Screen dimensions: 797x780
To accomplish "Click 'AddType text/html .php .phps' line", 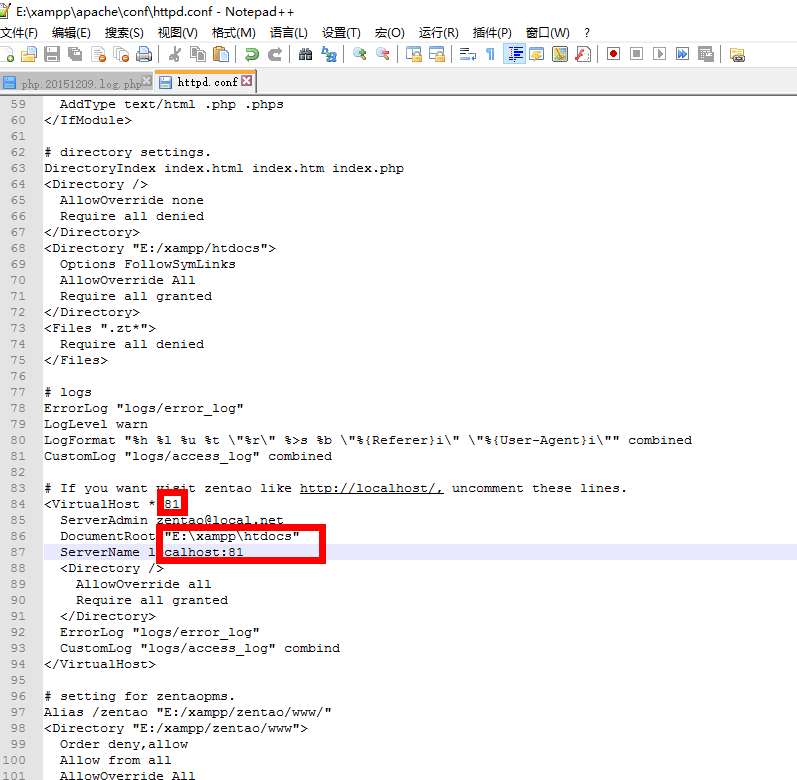I will tap(171, 104).
